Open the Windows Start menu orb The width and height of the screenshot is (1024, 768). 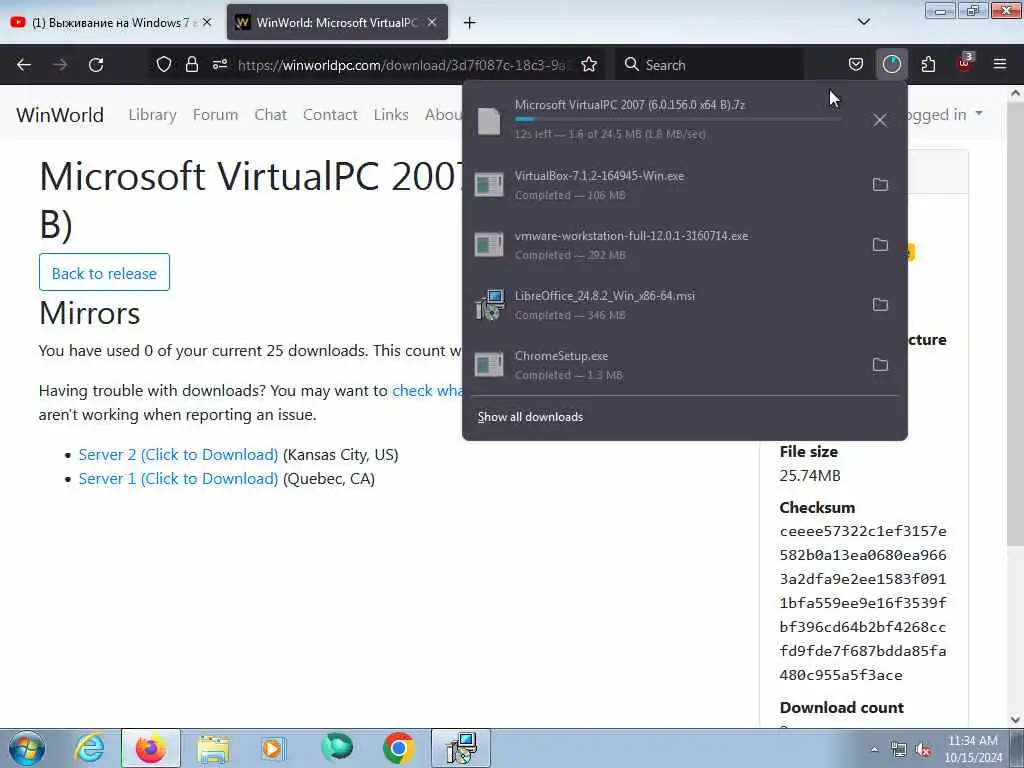pyautogui.click(x=27, y=748)
